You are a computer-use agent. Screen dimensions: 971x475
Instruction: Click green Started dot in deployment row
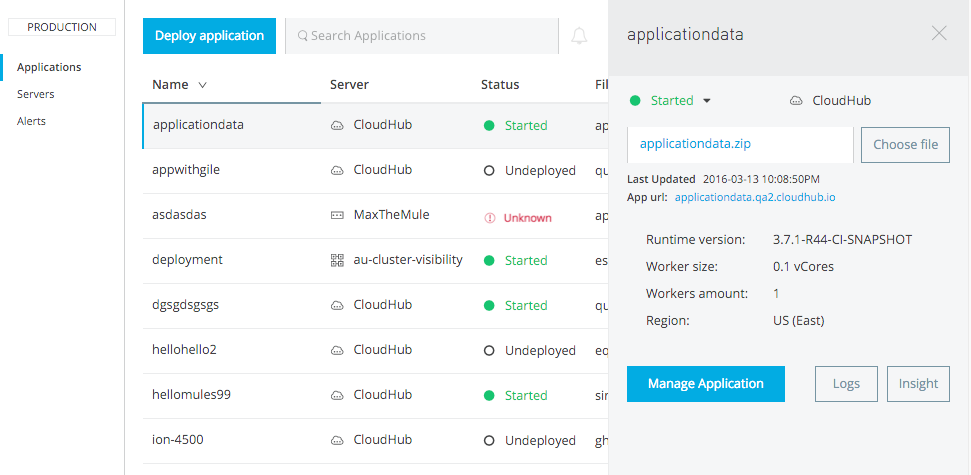click(x=489, y=260)
